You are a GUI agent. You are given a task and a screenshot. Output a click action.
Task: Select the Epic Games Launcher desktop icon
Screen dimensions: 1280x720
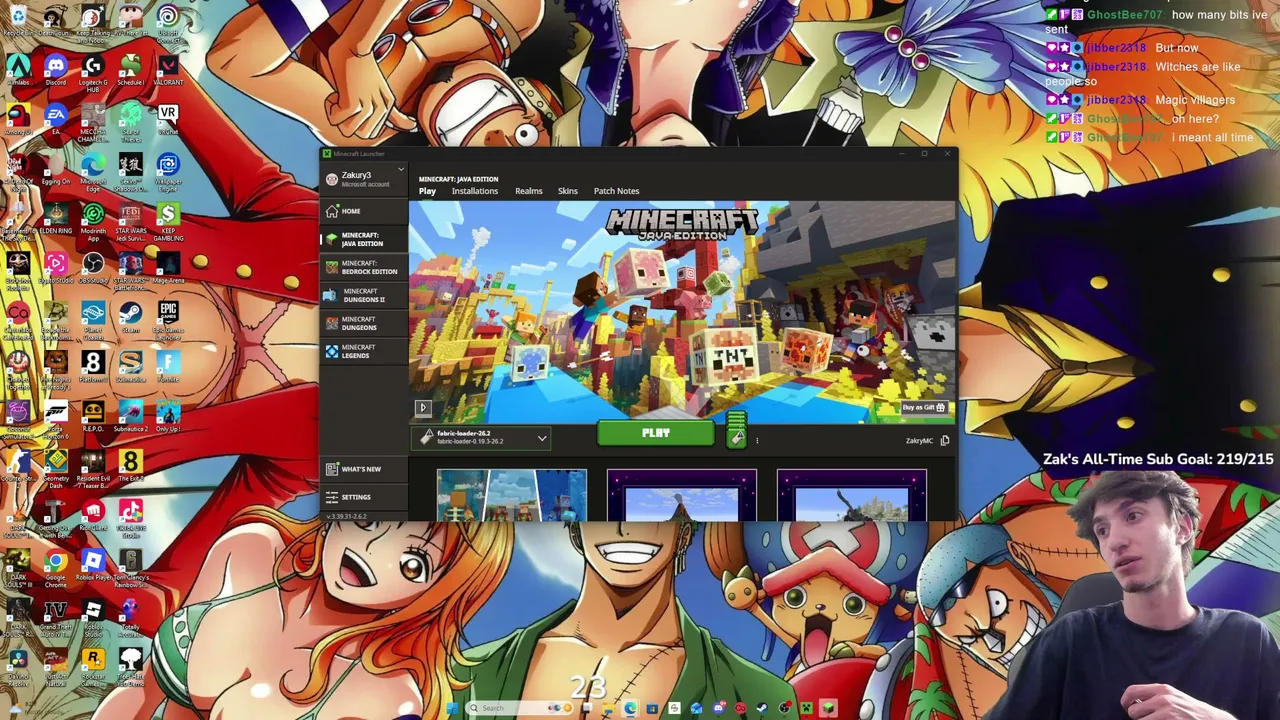(168, 319)
